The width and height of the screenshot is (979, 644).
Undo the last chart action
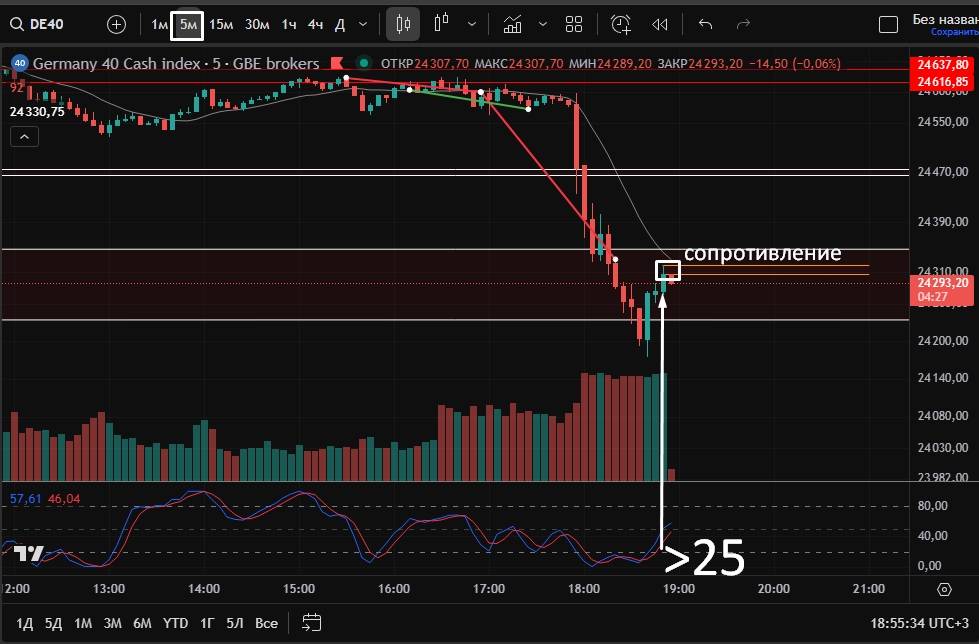705,24
